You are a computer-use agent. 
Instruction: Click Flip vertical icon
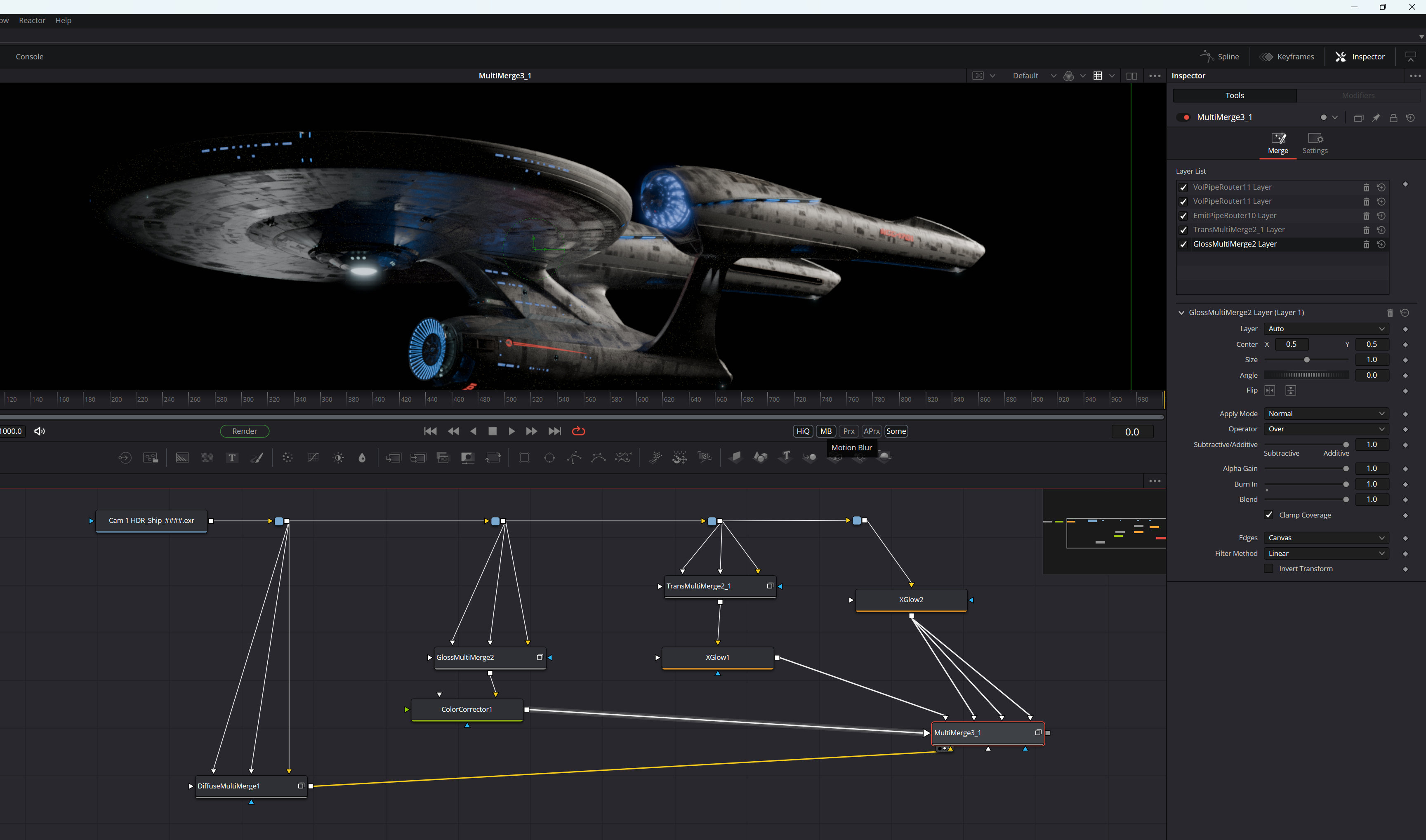[1290, 391]
